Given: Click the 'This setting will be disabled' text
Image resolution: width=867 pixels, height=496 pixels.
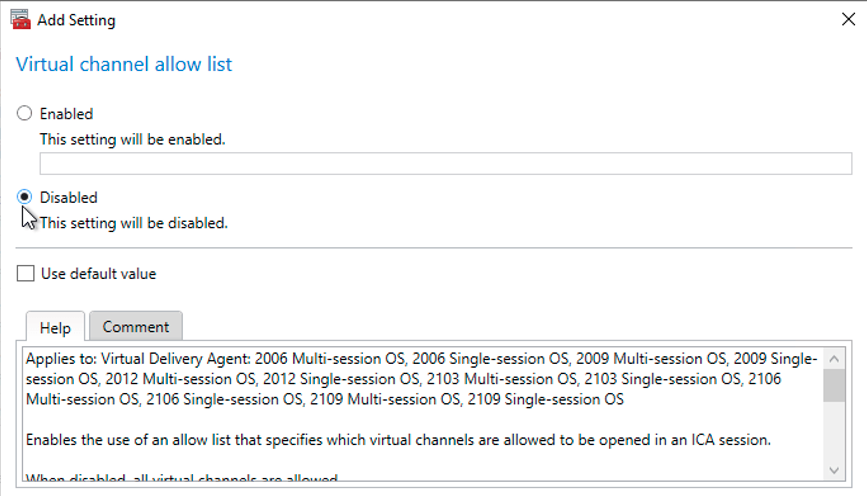Looking at the screenshot, I should pyautogui.click(x=134, y=223).
